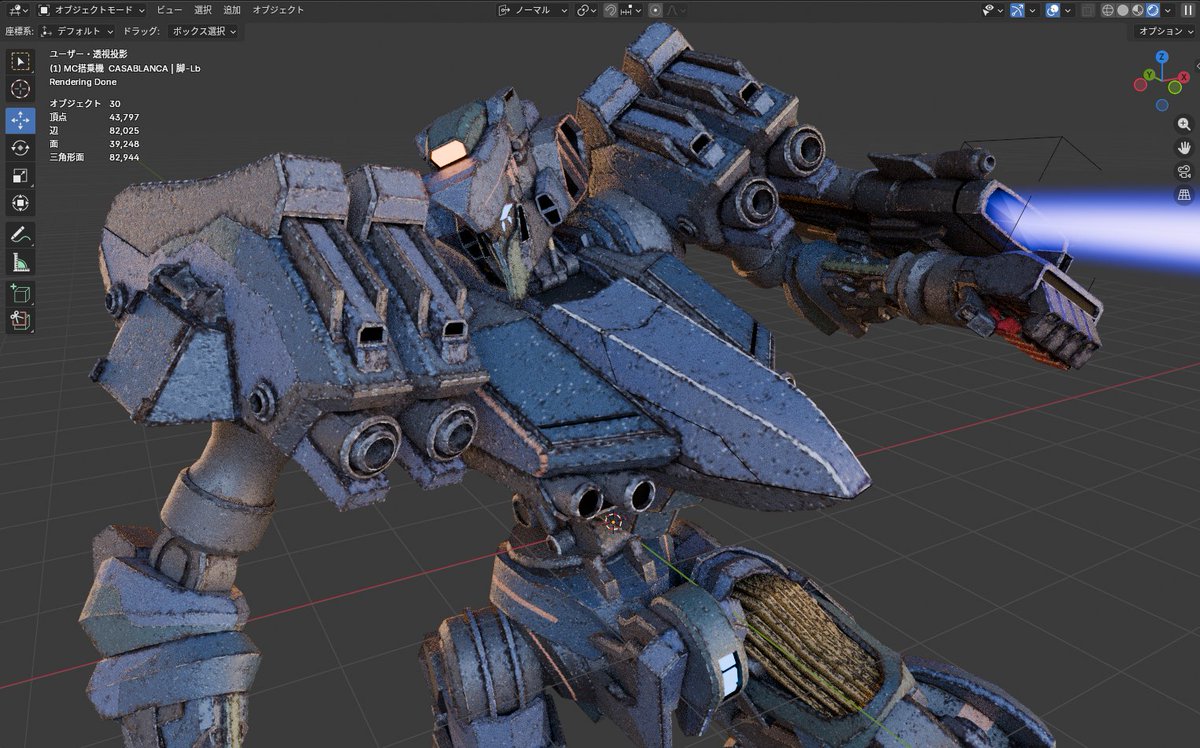Open the ボックス選択 drag dropdown
The height and width of the screenshot is (748, 1200).
pos(204,31)
